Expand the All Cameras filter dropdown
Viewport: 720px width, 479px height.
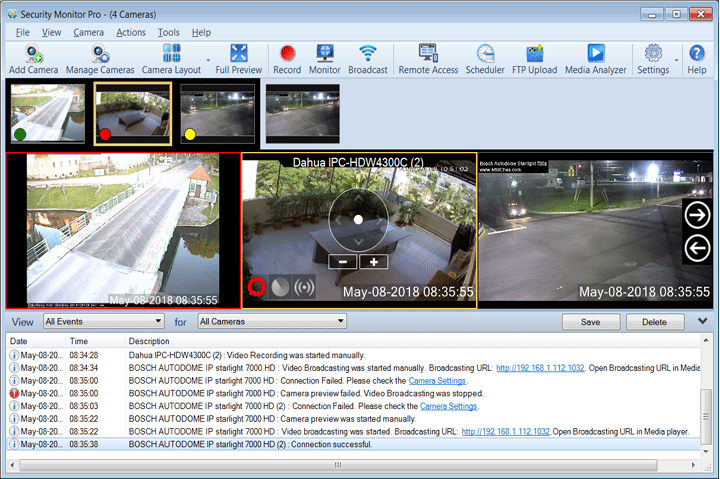pyautogui.click(x=272, y=322)
